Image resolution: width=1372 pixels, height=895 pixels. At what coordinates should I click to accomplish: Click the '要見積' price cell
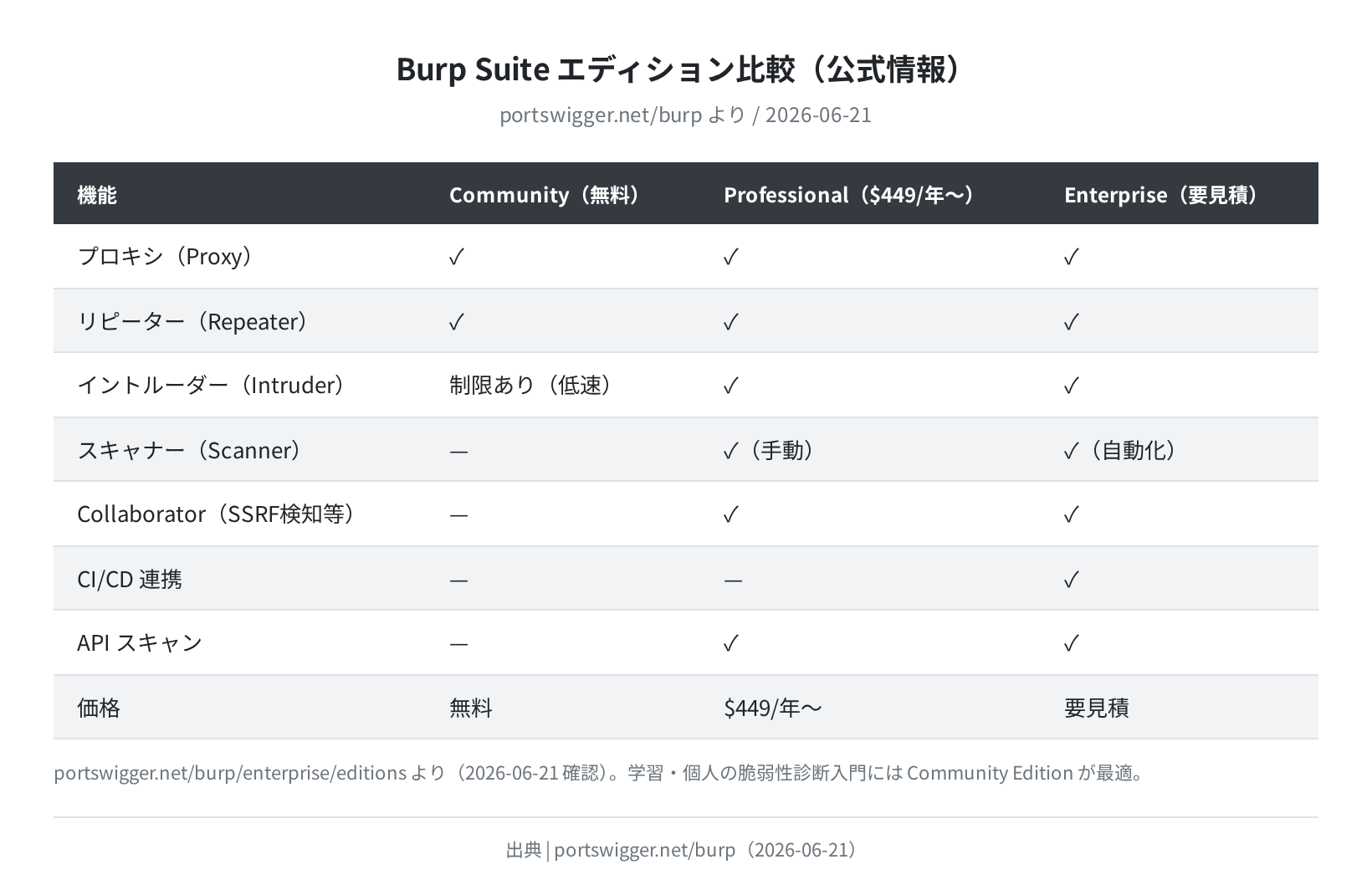coord(1097,708)
